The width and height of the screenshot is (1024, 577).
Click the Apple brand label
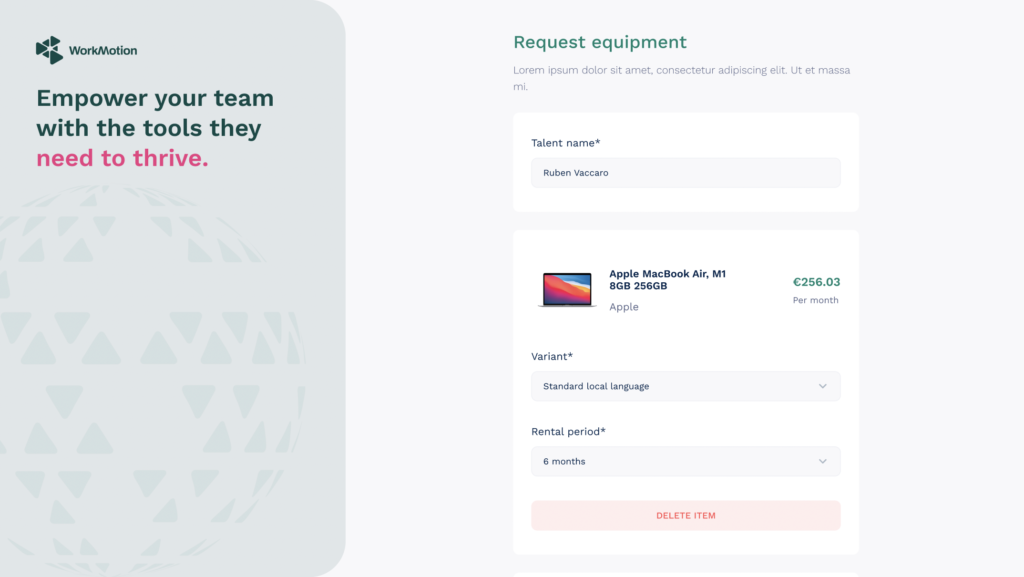(x=624, y=307)
